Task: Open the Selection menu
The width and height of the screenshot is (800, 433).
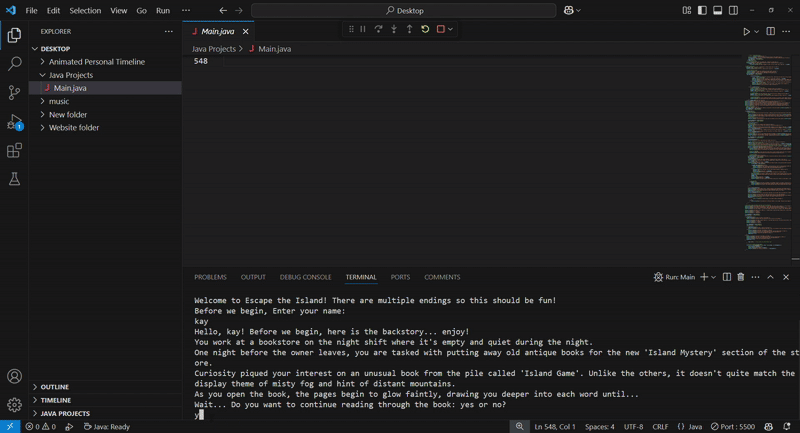Action: pyautogui.click(x=85, y=10)
